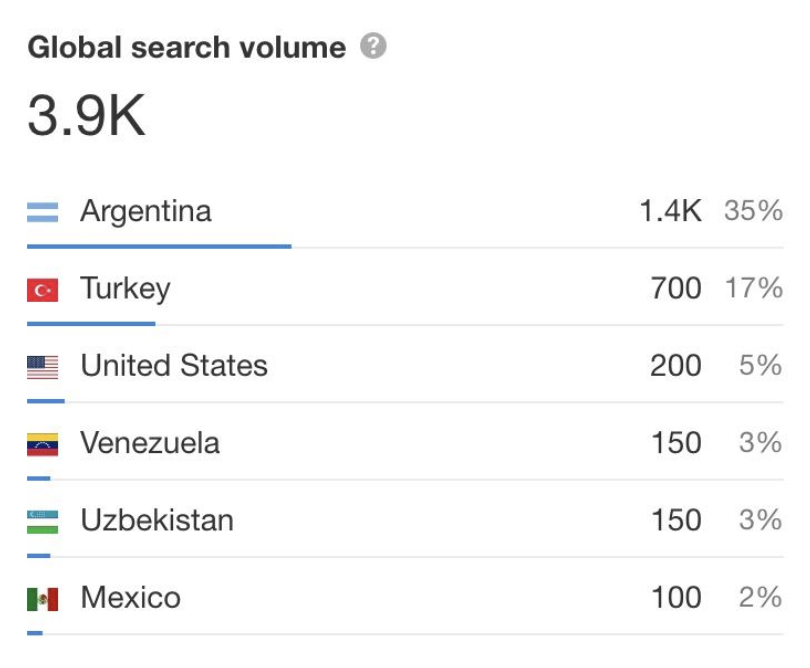810x668 pixels.
Task: Click the Argentina flag icon
Action: 42,212
